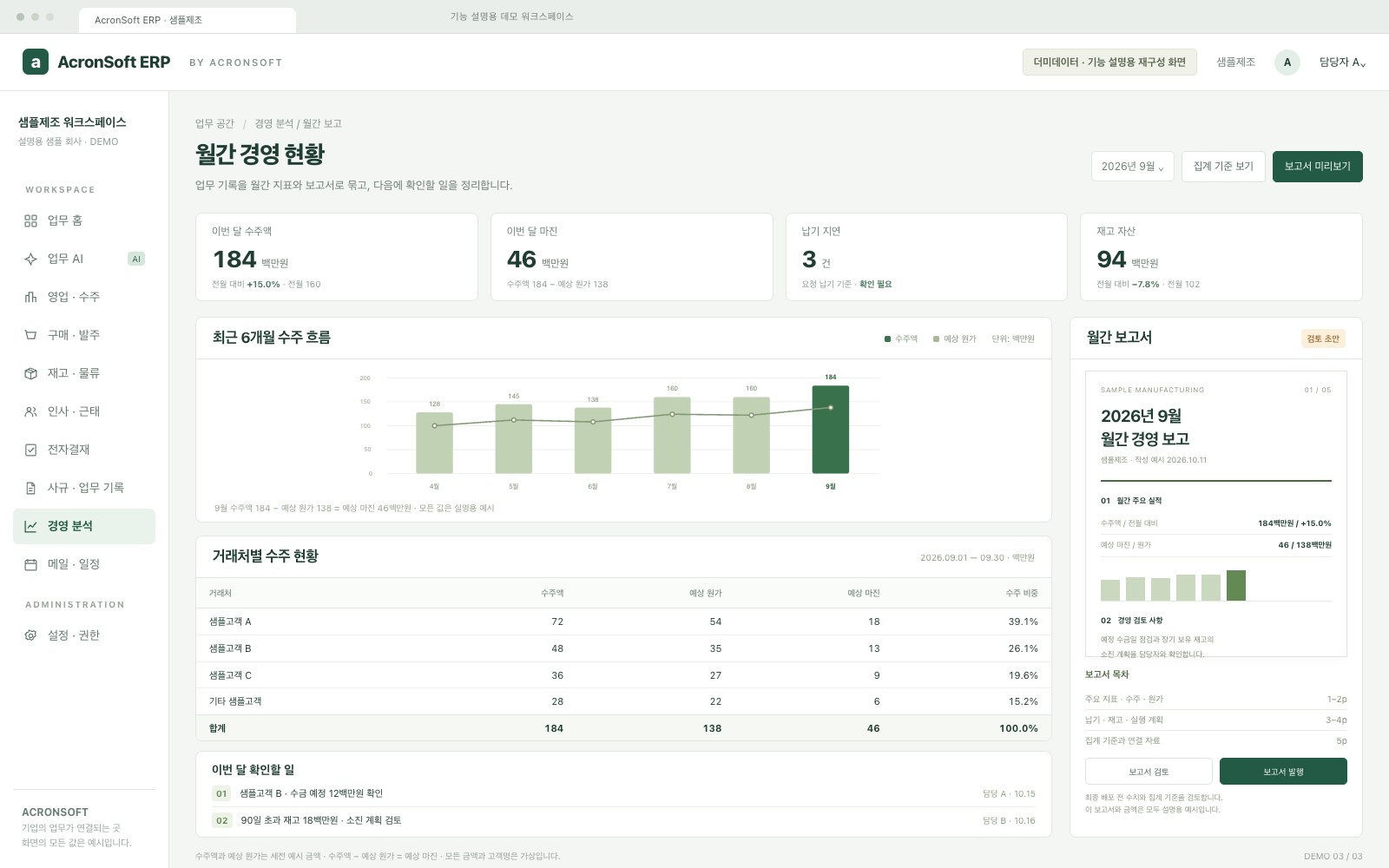
Task: Click the 보고서 검토 button
Action: coord(1149,772)
